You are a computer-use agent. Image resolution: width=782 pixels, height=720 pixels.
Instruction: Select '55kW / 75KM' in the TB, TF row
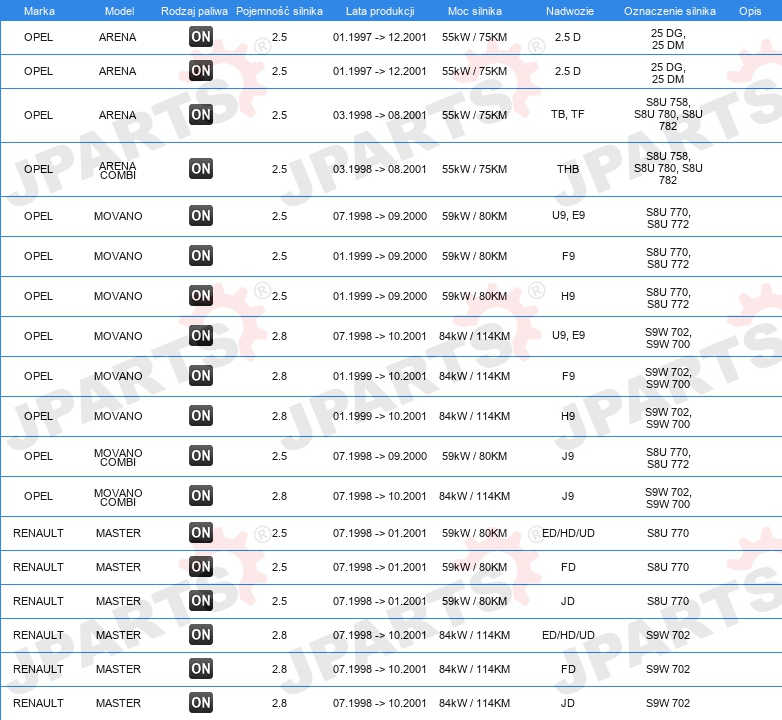click(474, 115)
